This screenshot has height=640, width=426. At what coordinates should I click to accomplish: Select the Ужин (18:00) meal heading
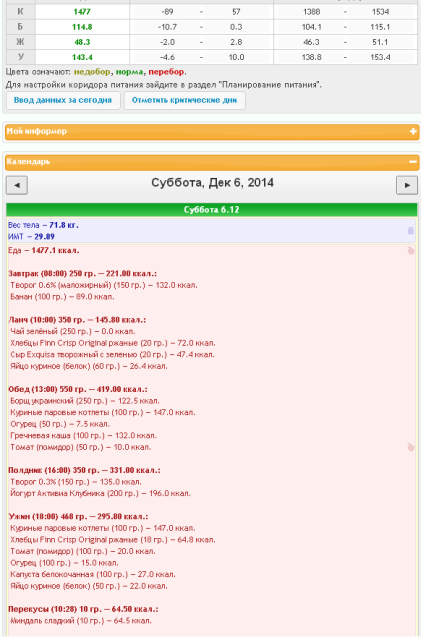(78, 517)
